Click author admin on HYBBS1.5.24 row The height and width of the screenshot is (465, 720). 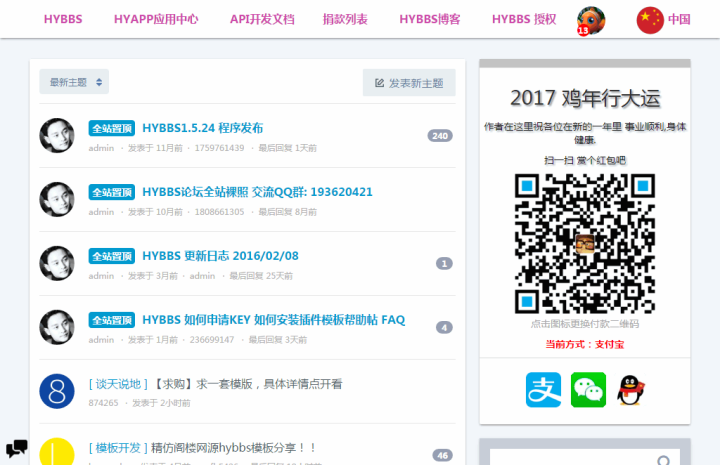pos(101,148)
